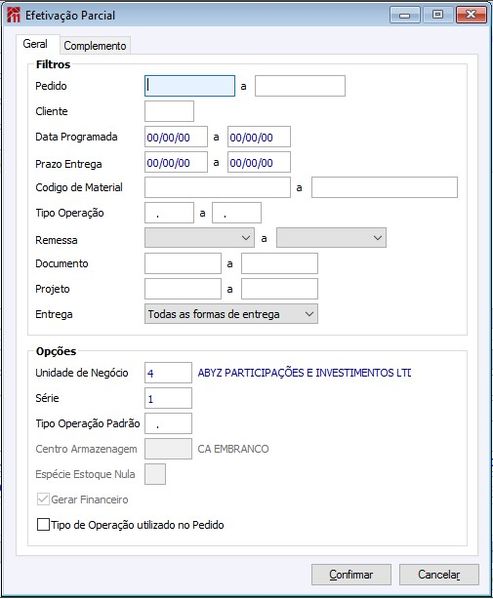
Task: Focus Codigo de Material start field
Action: [217, 187]
